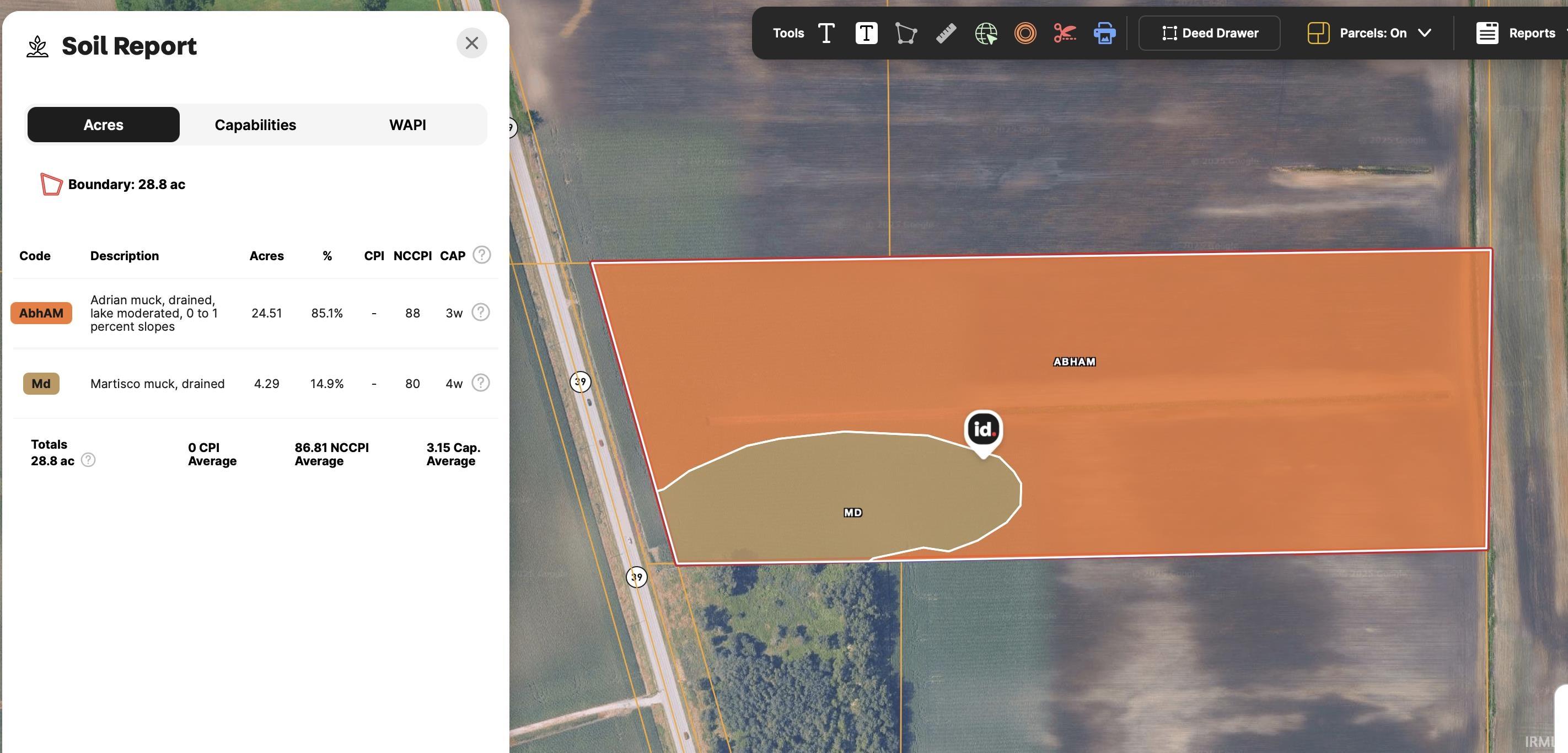Switch to the Capabilities tab
Viewport: 1568px width, 753px height.
click(x=255, y=125)
